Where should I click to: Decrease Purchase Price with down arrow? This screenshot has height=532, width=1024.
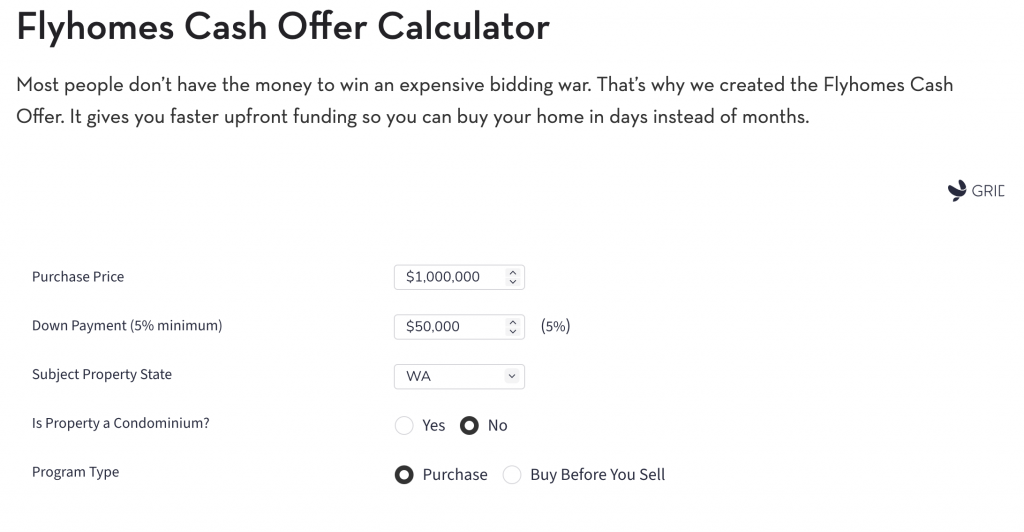tap(513, 282)
